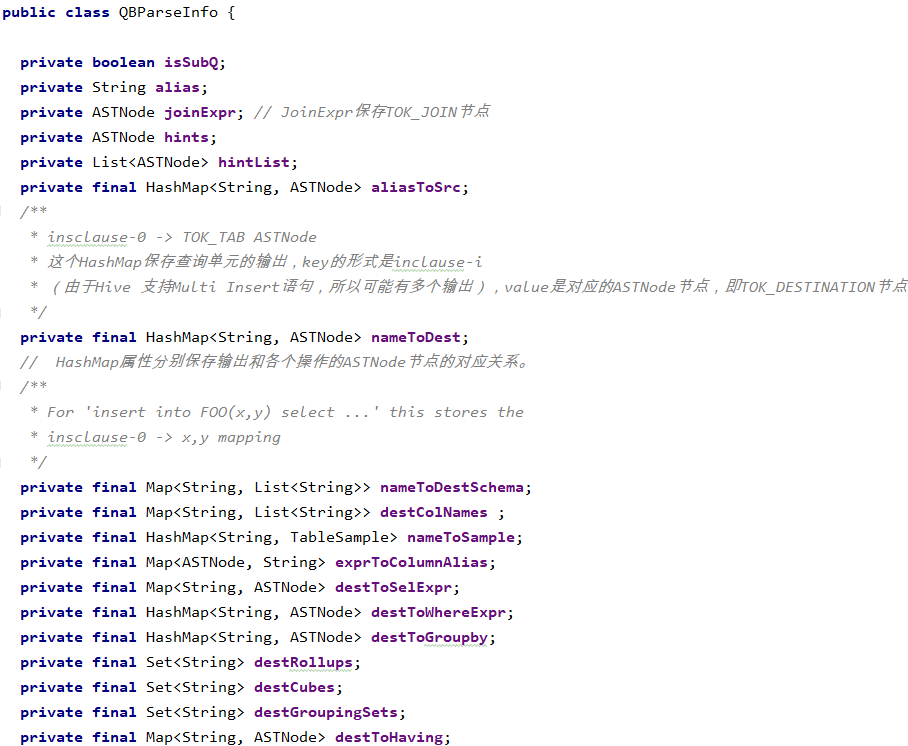Click the comment line 'insclause-0 -> TOK_TAB ASTNode'

[x=182, y=237]
